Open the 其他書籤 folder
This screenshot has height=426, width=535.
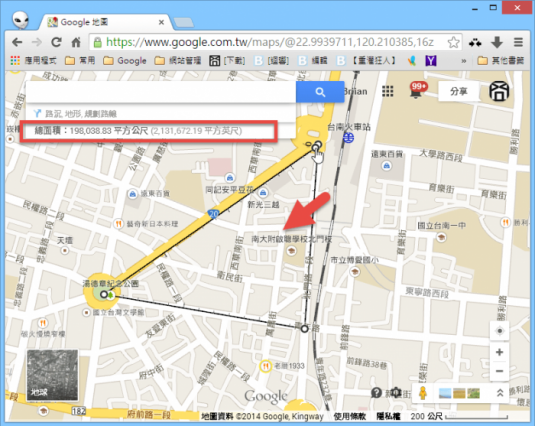click(x=501, y=61)
